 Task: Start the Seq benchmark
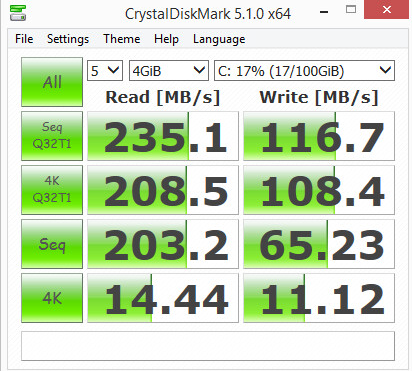[52, 244]
